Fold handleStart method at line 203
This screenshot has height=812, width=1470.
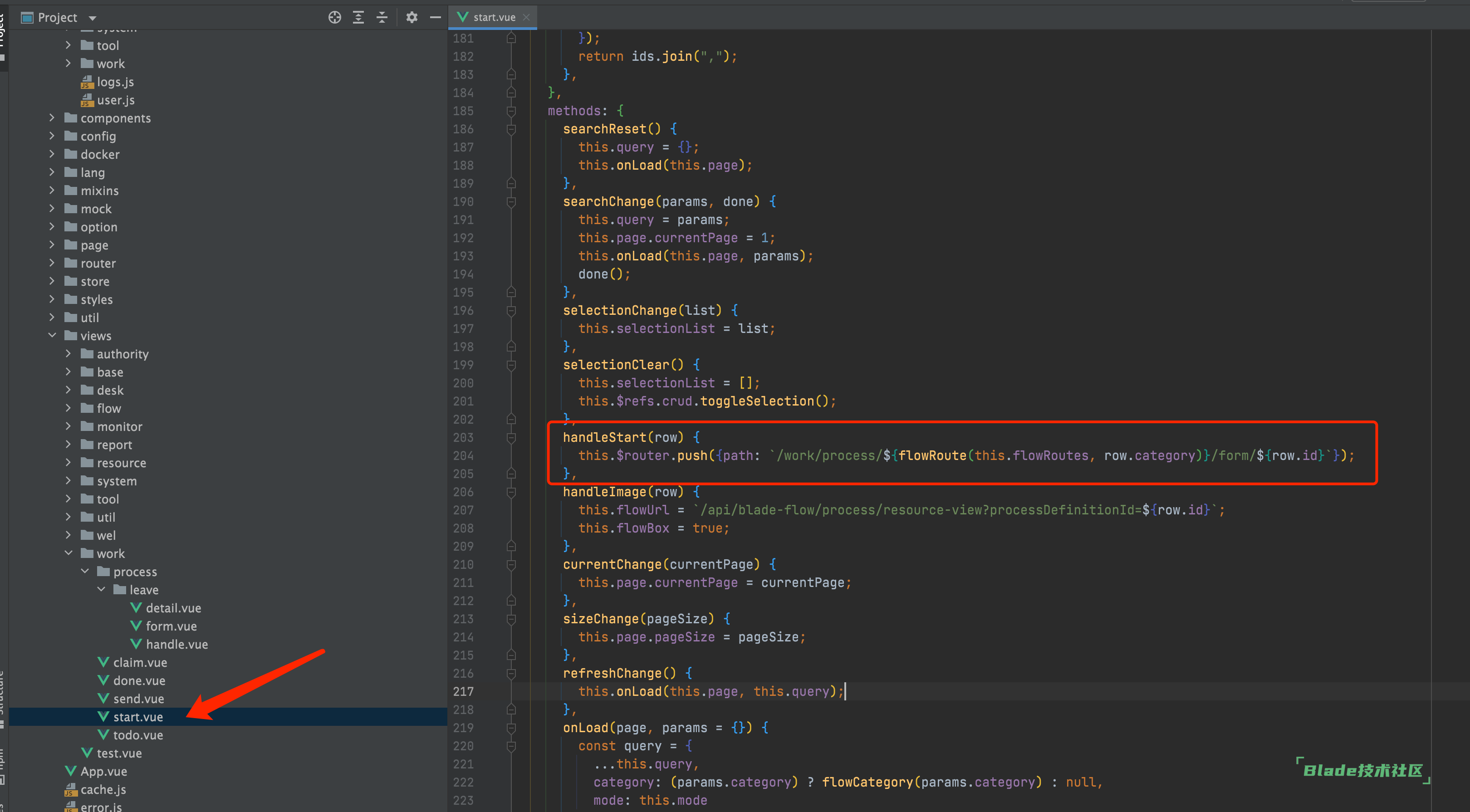[x=511, y=437]
